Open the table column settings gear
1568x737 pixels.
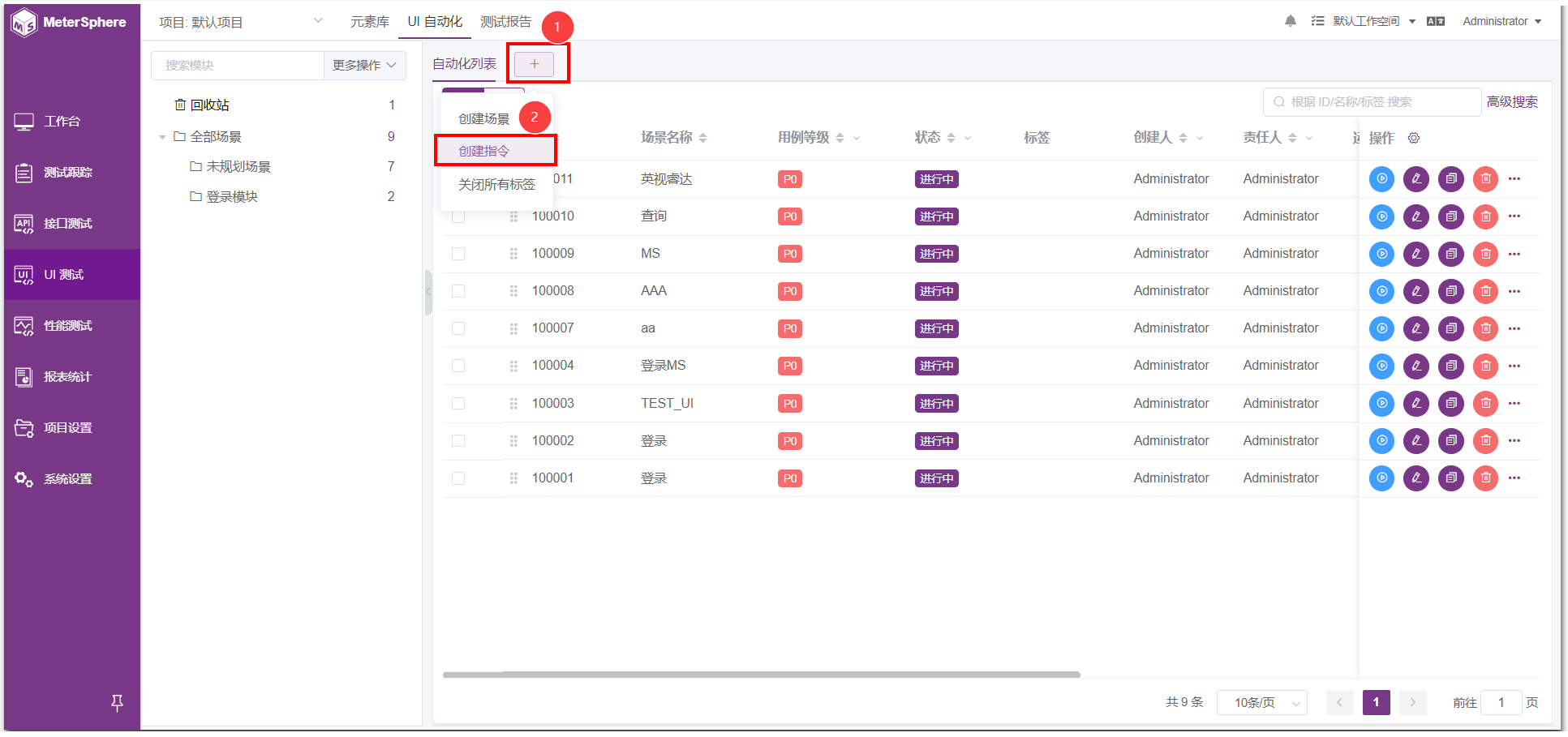(1414, 138)
